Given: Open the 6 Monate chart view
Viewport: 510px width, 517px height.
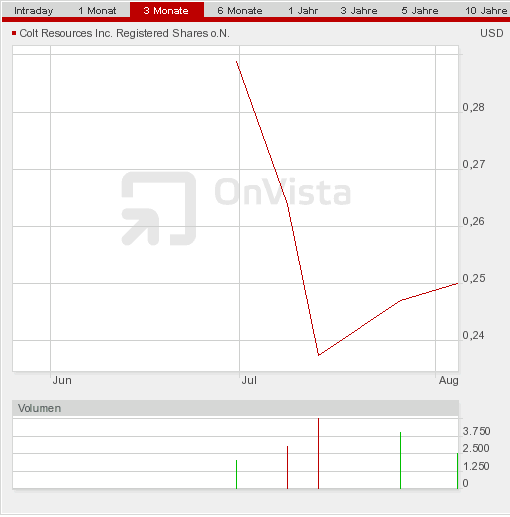Looking at the screenshot, I should pos(240,11).
